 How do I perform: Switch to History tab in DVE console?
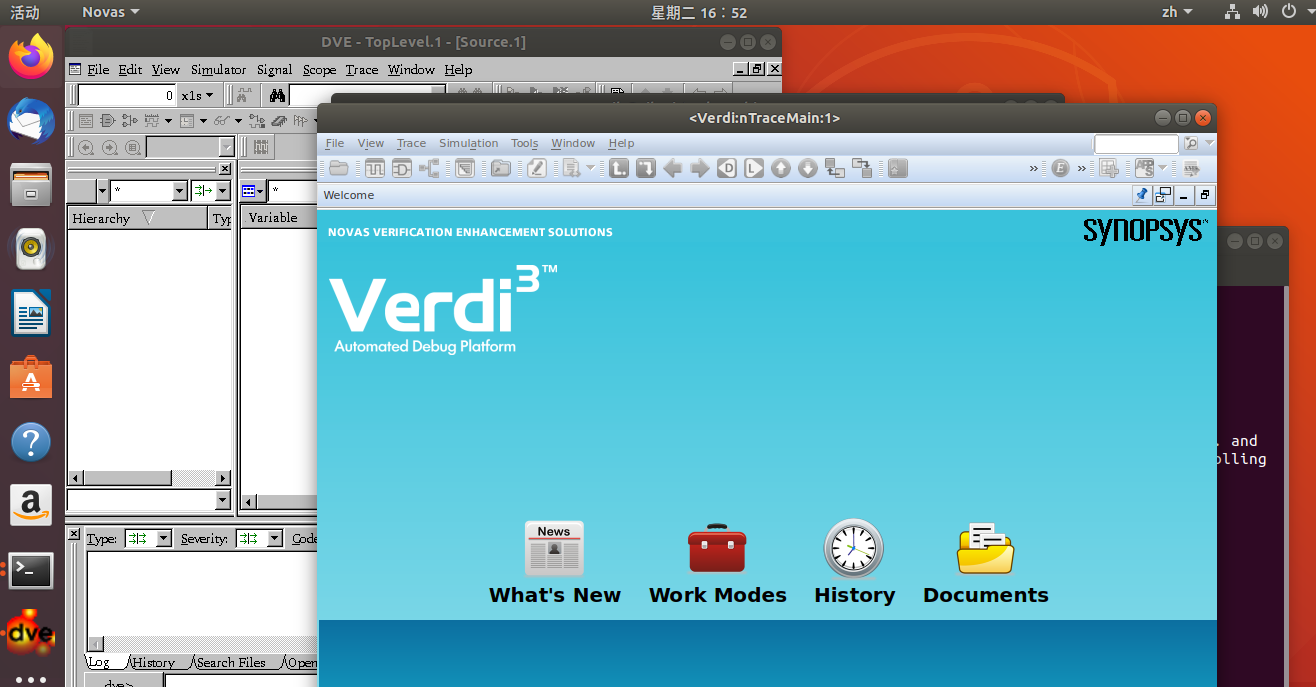(x=153, y=662)
